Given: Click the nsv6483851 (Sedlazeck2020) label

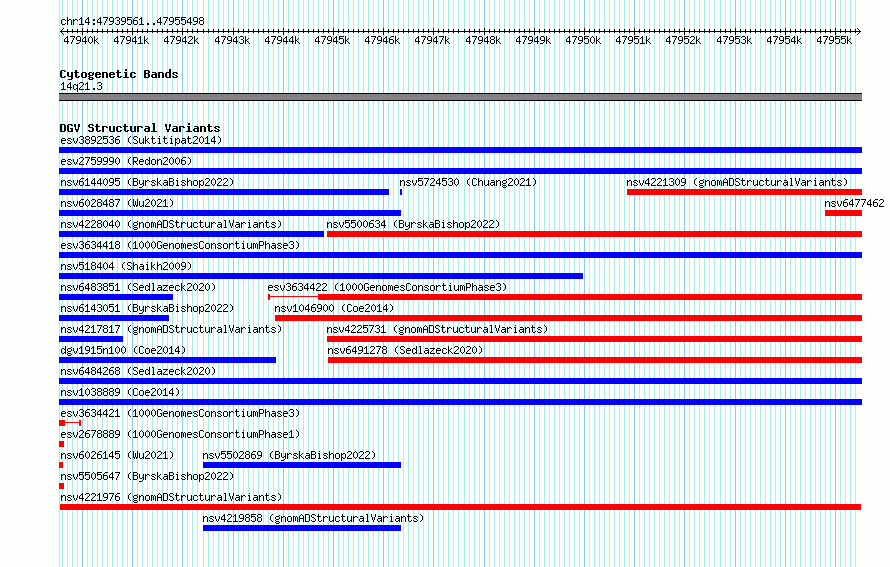Looking at the screenshot, I should [138, 287].
